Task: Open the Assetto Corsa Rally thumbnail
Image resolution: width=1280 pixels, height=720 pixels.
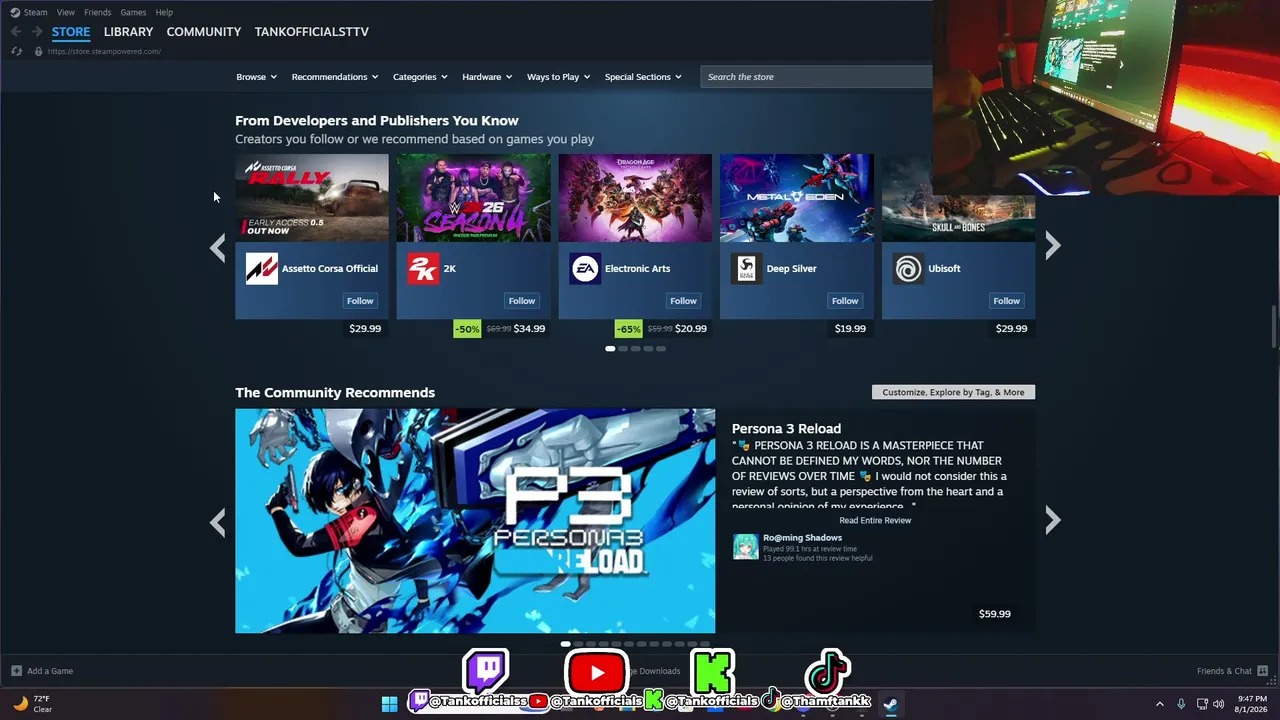Action: point(312,198)
